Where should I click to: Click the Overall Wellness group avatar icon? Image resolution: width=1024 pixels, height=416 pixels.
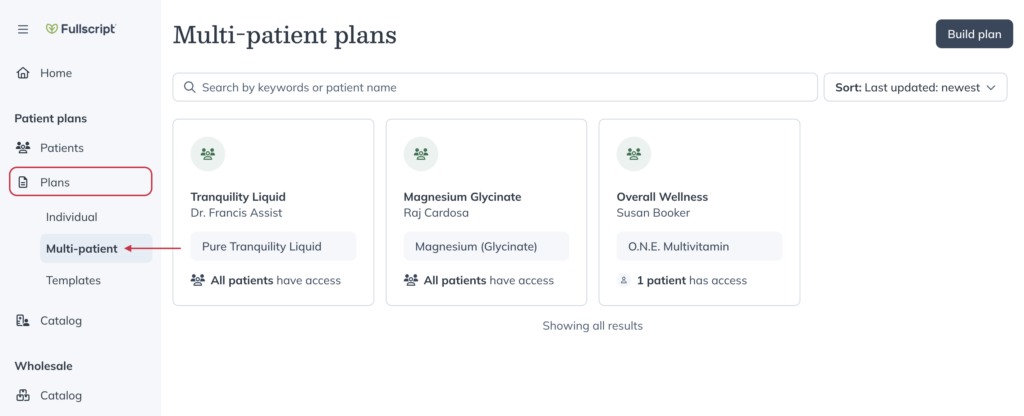click(633, 154)
